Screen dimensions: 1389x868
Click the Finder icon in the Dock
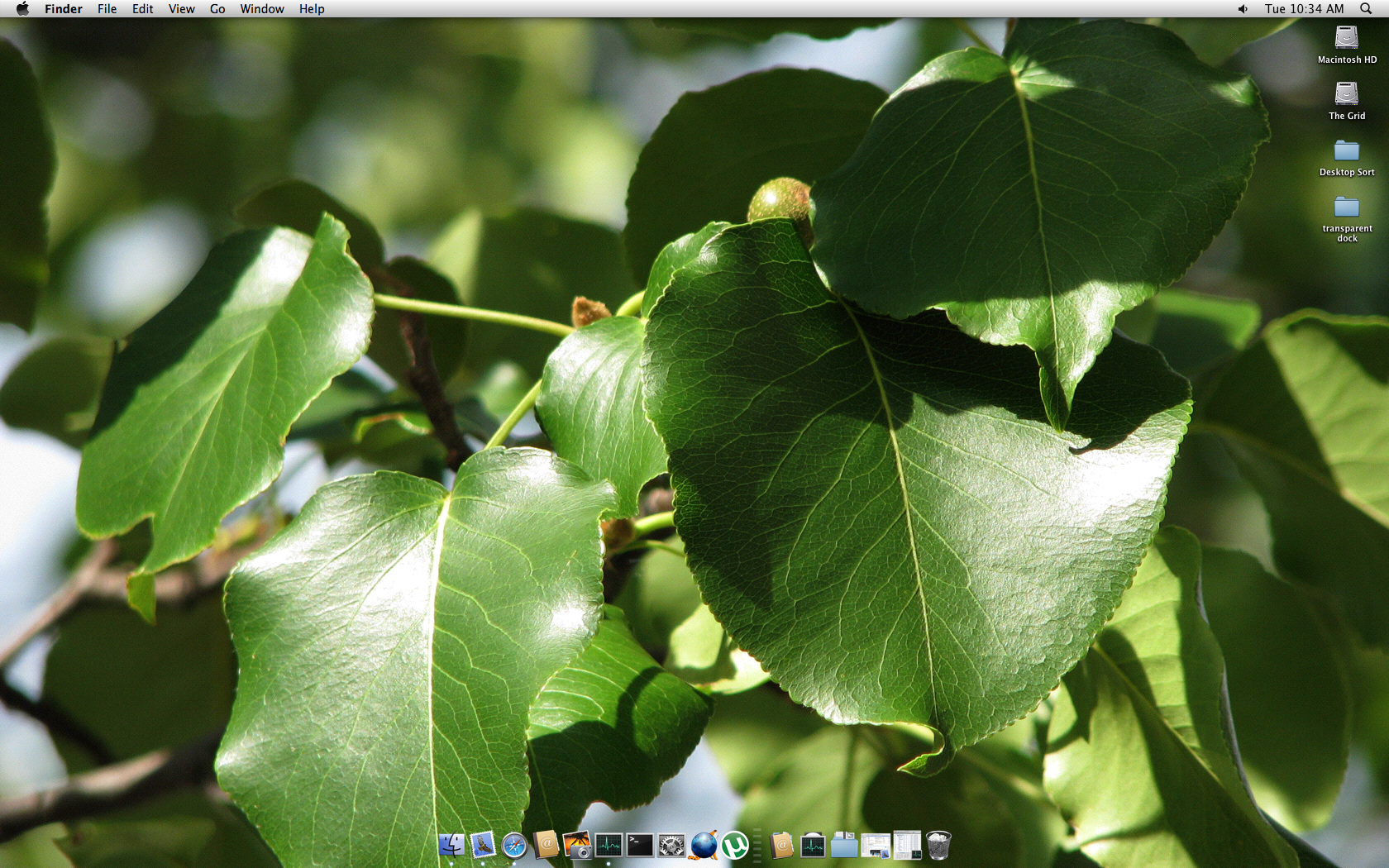click(451, 845)
